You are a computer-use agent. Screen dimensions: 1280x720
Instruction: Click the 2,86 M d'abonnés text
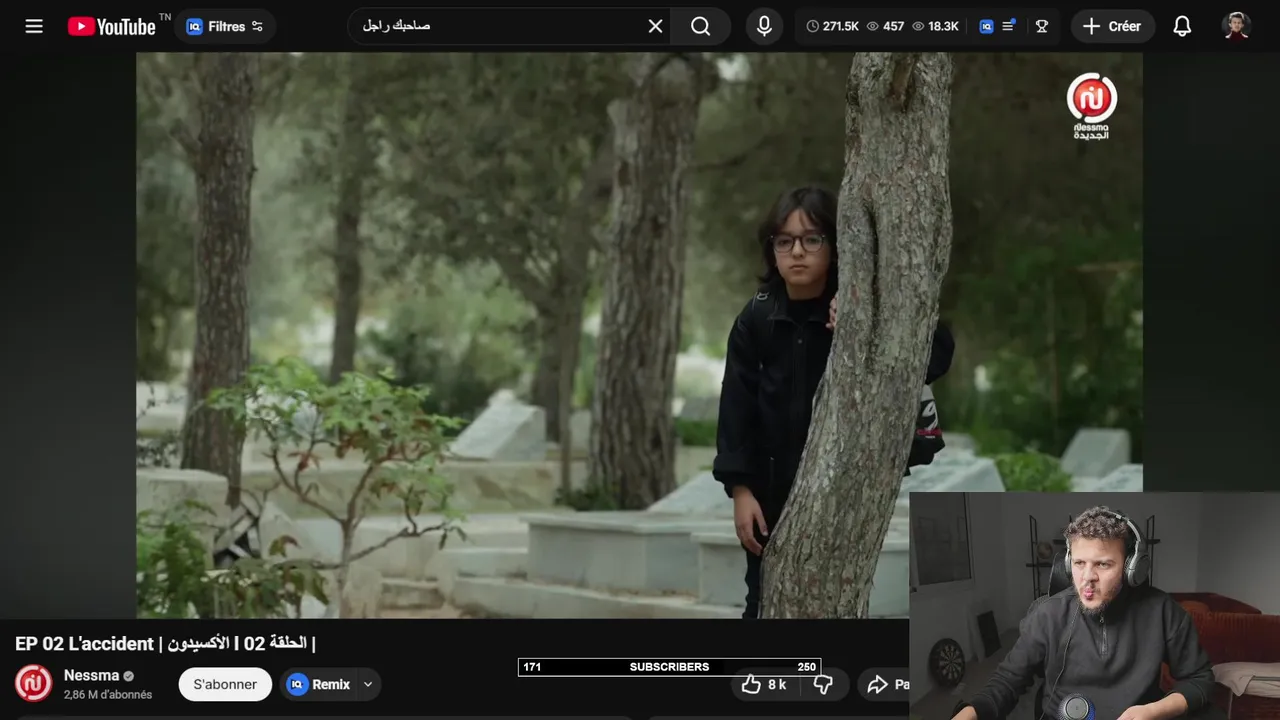[x=108, y=695]
